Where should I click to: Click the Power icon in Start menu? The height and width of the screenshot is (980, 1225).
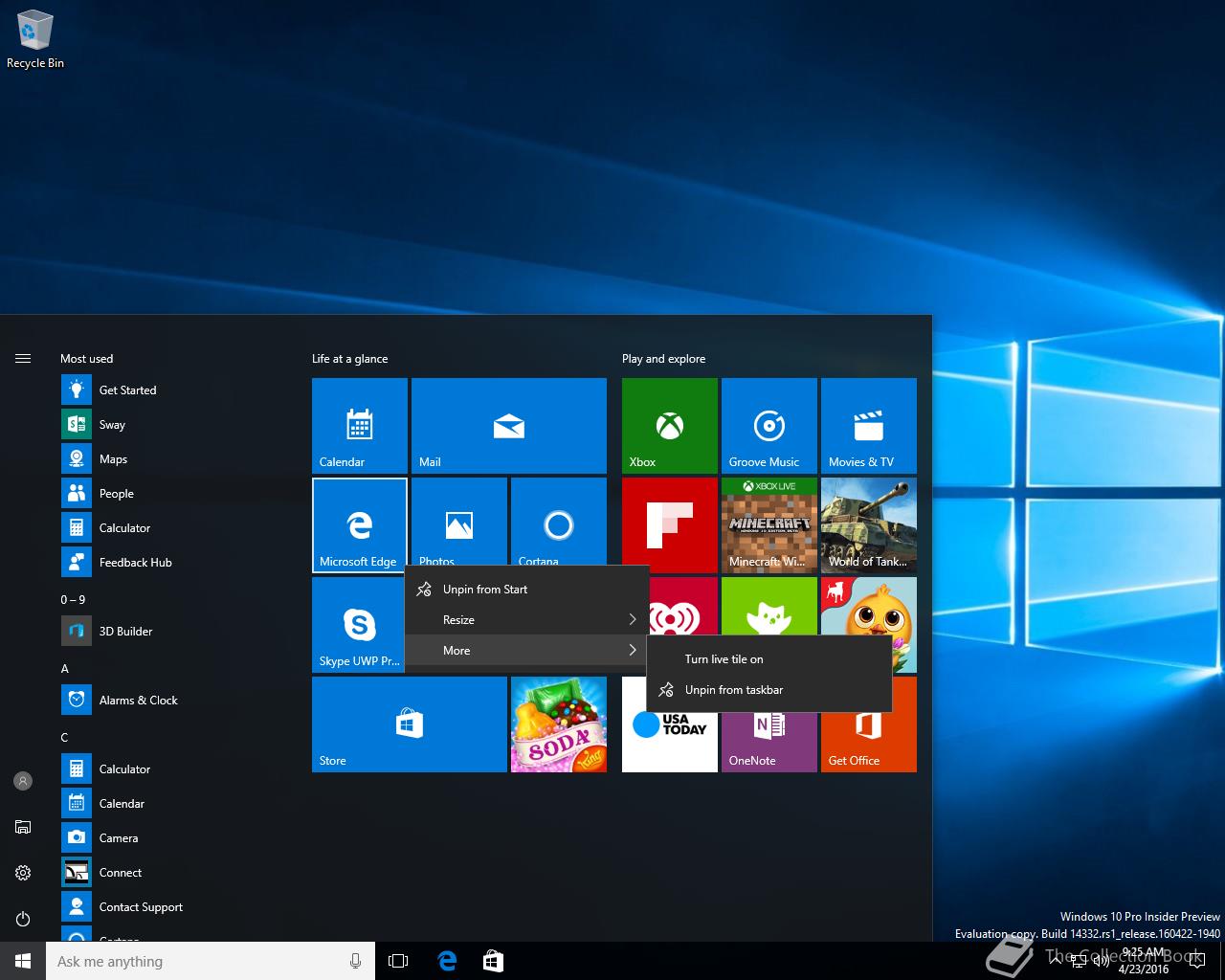coord(23,919)
